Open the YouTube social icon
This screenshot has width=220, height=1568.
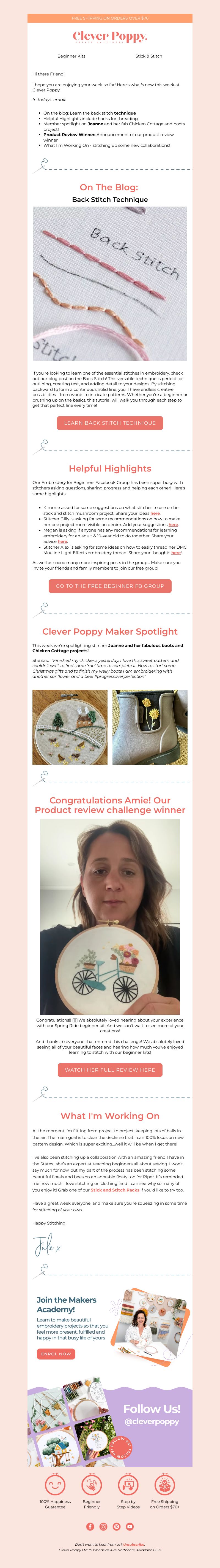130,1526
